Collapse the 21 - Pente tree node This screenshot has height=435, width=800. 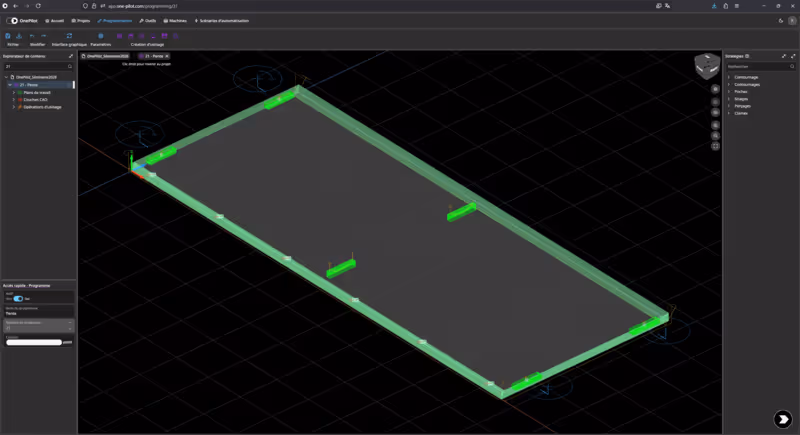point(10,85)
